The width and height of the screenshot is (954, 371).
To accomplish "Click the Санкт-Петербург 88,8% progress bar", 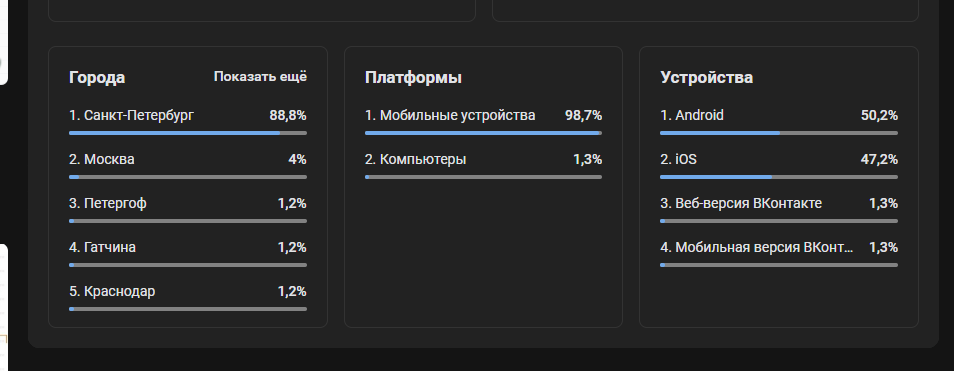I will (x=188, y=133).
